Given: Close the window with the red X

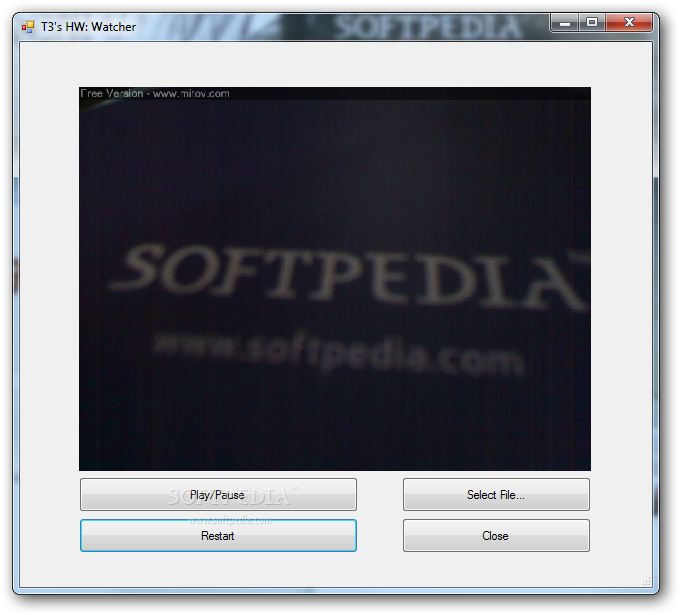Looking at the screenshot, I should 629,23.
